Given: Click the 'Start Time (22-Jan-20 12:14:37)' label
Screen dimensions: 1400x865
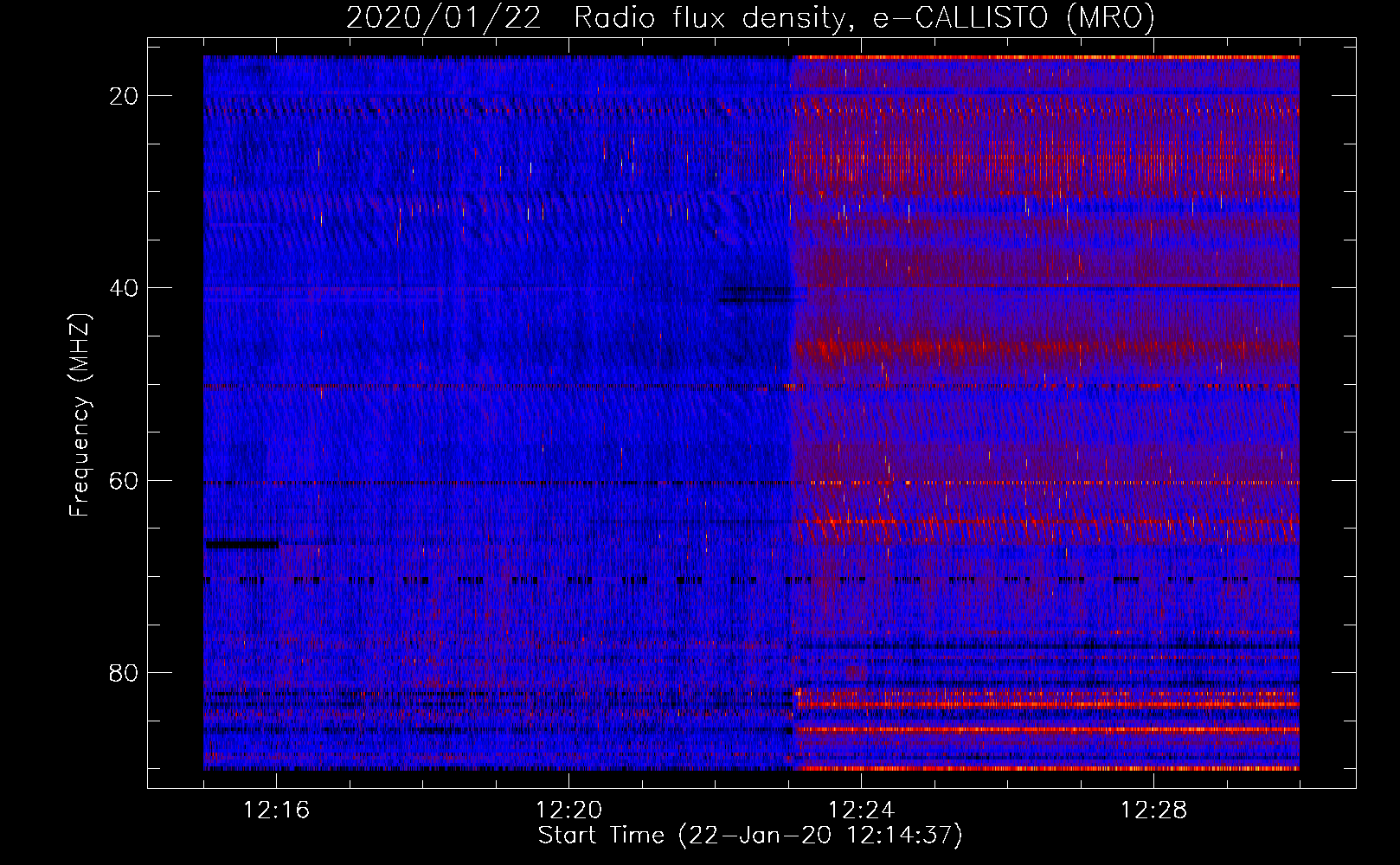Looking at the screenshot, I should click(750, 836).
